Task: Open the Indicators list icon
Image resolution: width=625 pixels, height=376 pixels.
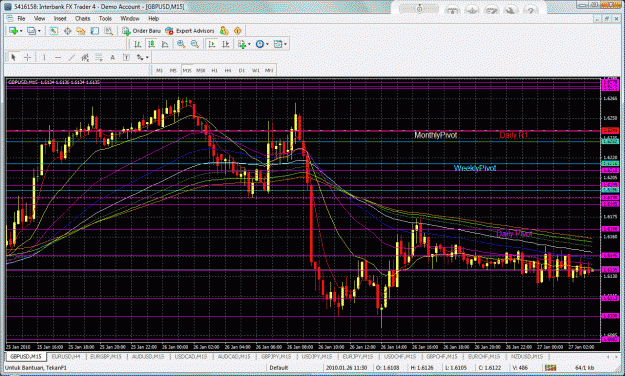Action: coord(242,44)
